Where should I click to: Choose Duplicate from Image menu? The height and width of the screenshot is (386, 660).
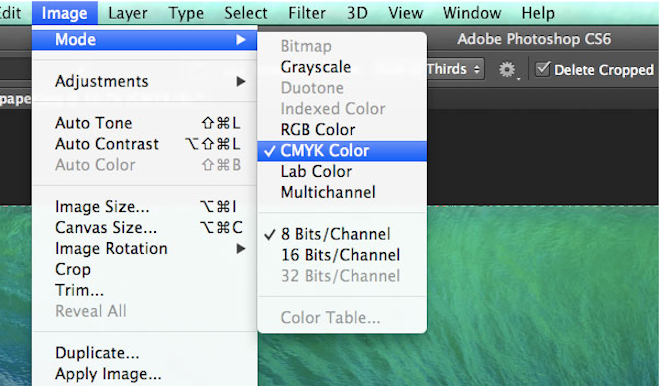tap(144, 353)
